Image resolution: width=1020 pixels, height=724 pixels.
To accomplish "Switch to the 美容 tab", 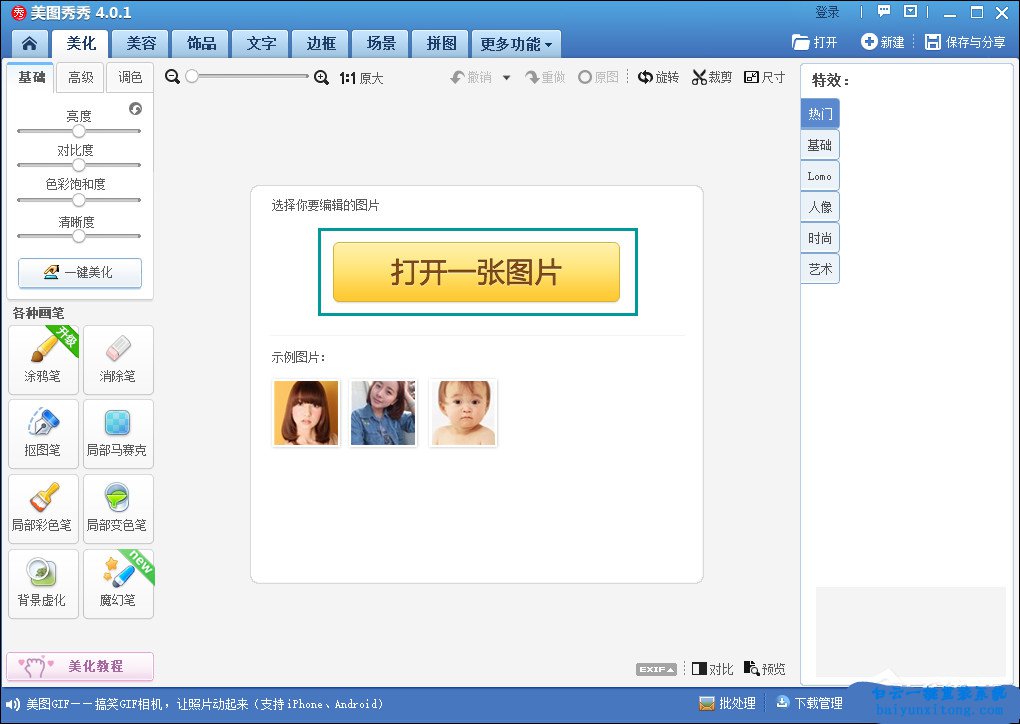I will pyautogui.click(x=140, y=44).
